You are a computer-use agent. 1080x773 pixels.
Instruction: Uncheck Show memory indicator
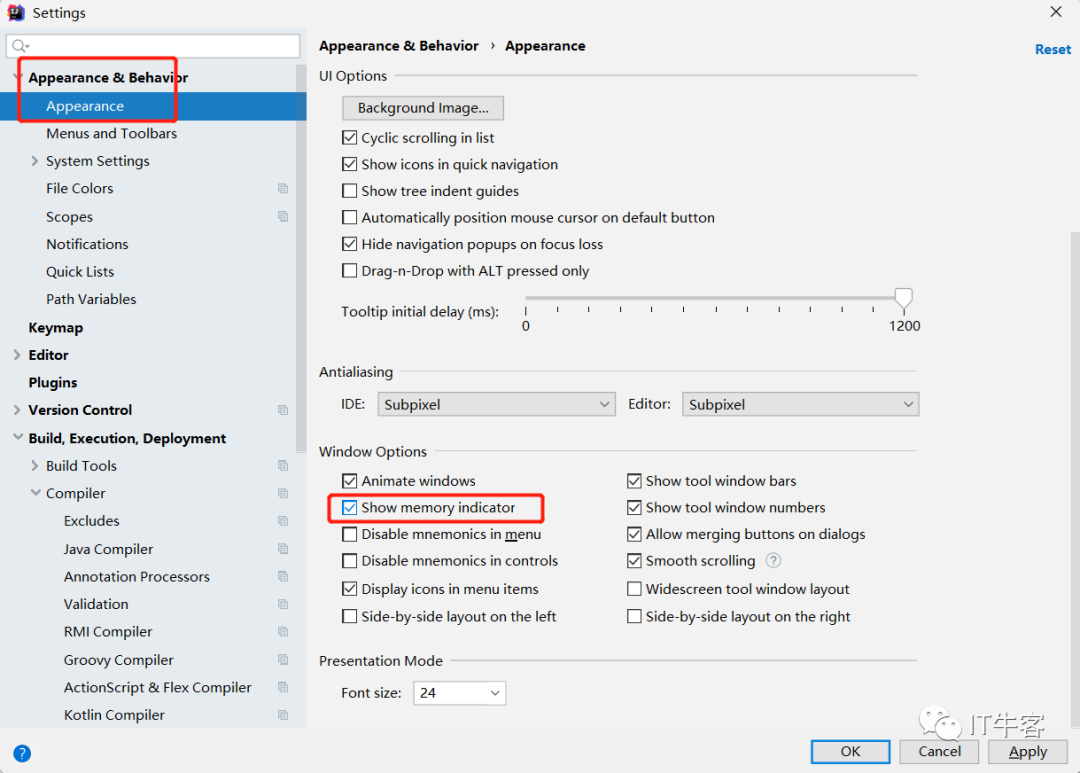click(x=350, y=508)
